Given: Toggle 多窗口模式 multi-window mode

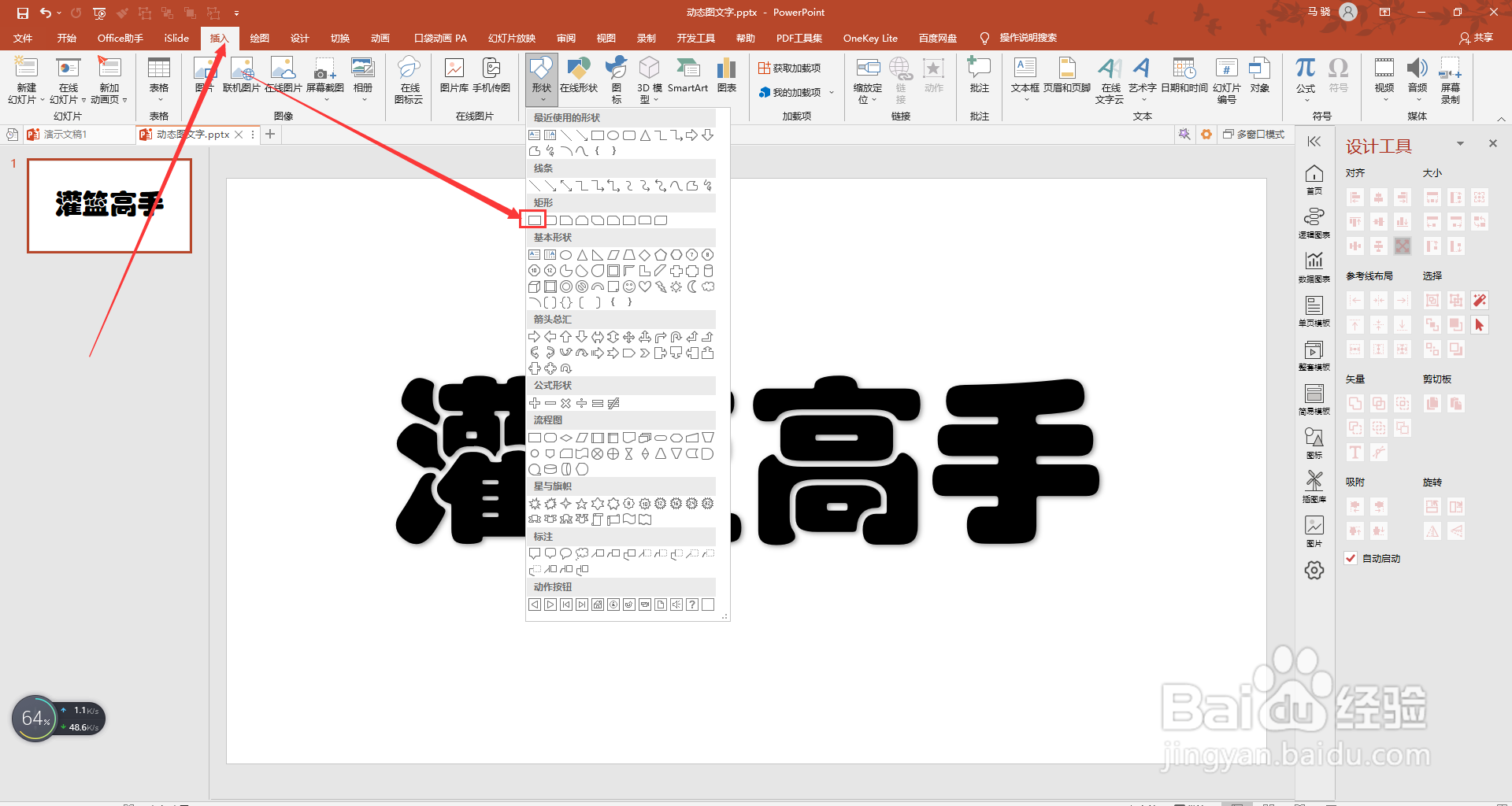Looking at the screenshot, I should pyautogui.click(x=1254, y=135).
